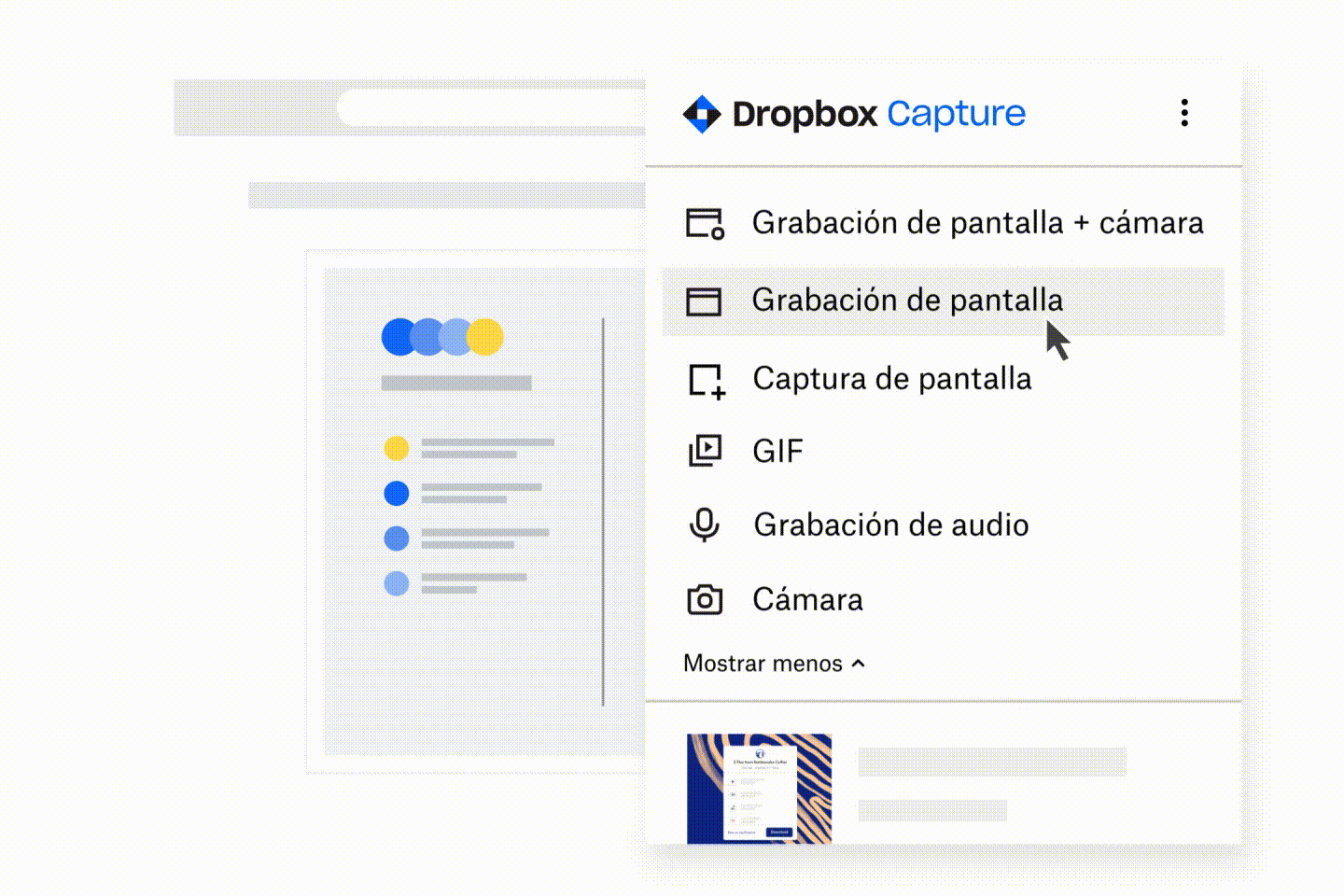The height and width of the screenshot is (896, 1344).
Task: Click the screen plus camera recording icon
Action: pyautogui.click(x=705, y=224)
